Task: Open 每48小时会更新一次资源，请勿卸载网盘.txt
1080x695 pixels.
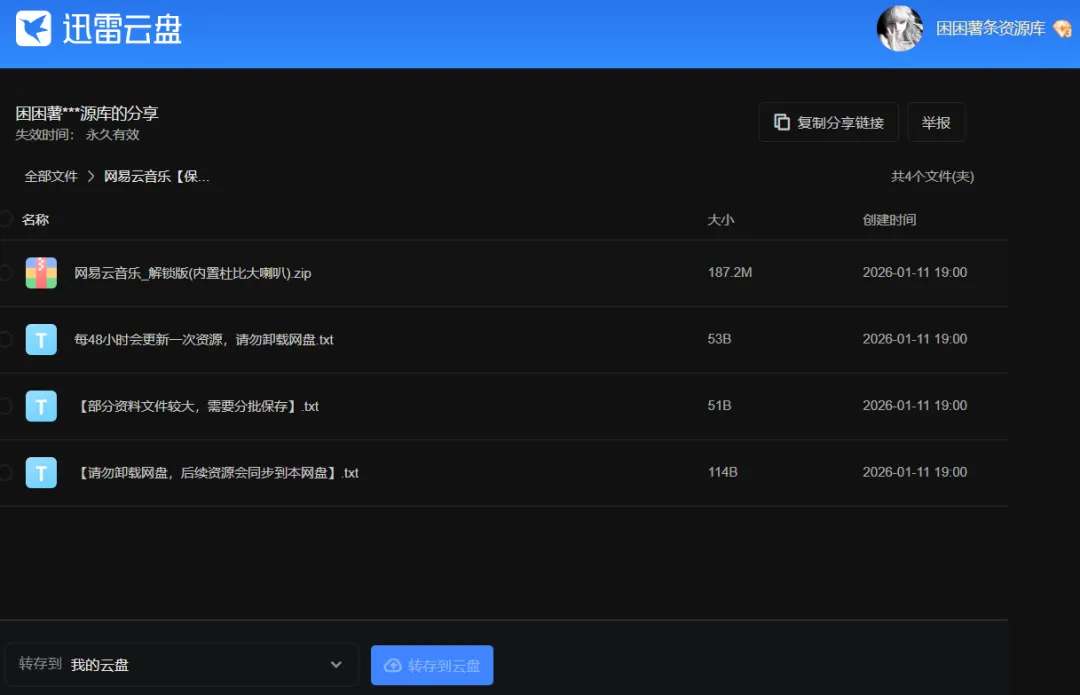Action: [x=204, y=340]
